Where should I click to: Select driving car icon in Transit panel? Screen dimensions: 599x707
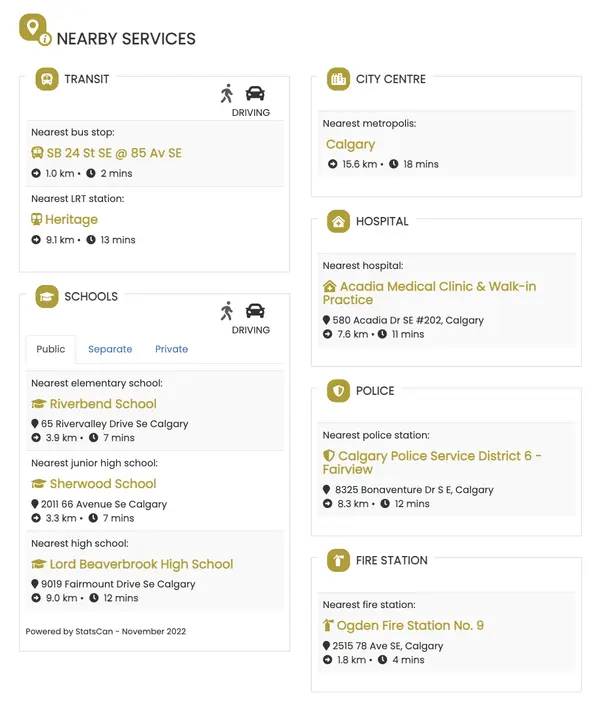point(255,93)
